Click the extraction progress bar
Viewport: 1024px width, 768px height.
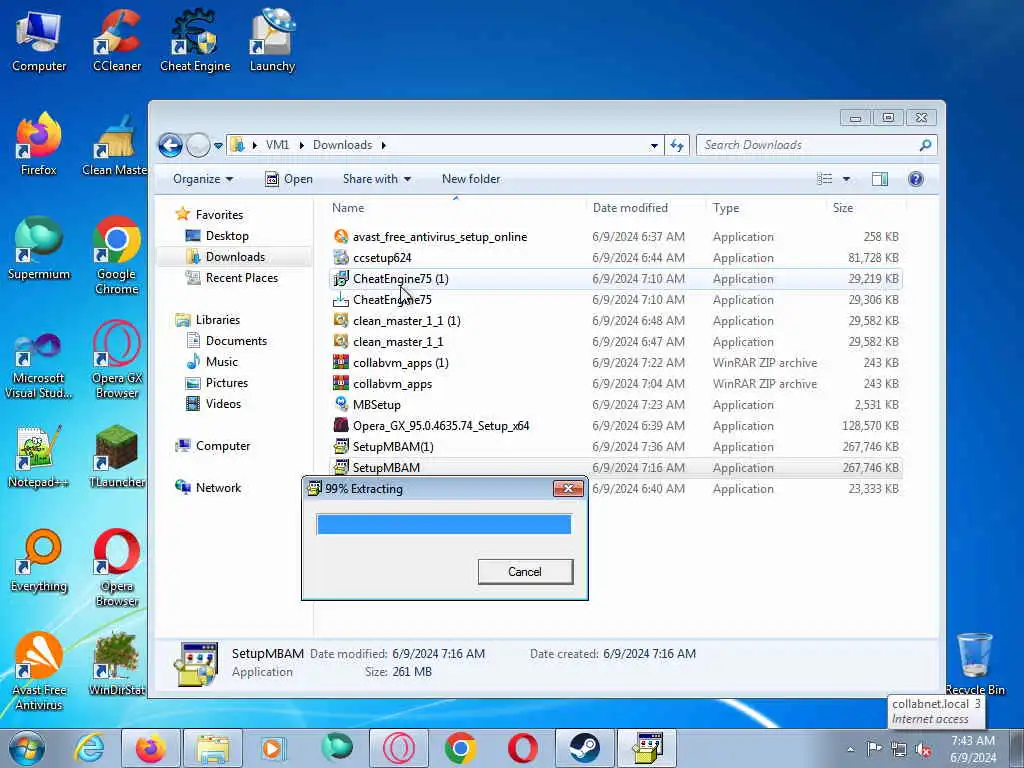pyautogui.click(x=443, y=524)
